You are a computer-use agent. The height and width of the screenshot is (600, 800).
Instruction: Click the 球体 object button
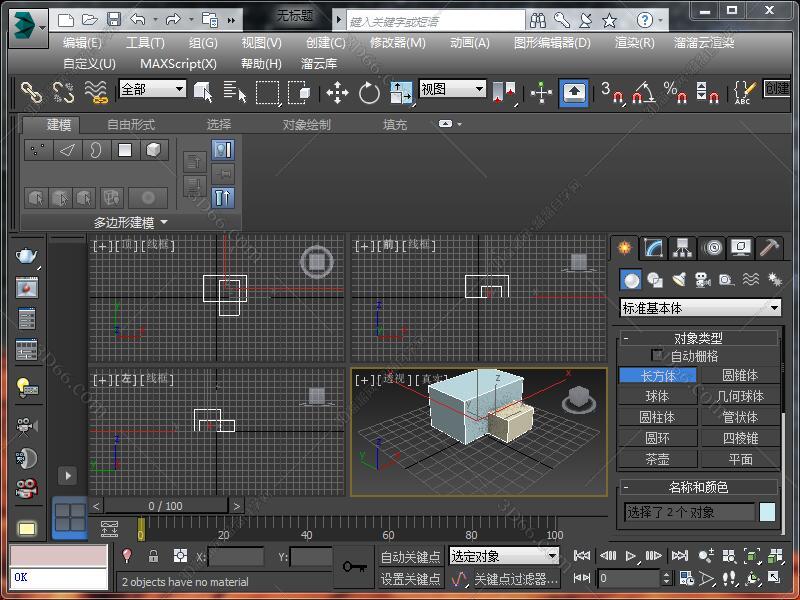coord(657,396)
